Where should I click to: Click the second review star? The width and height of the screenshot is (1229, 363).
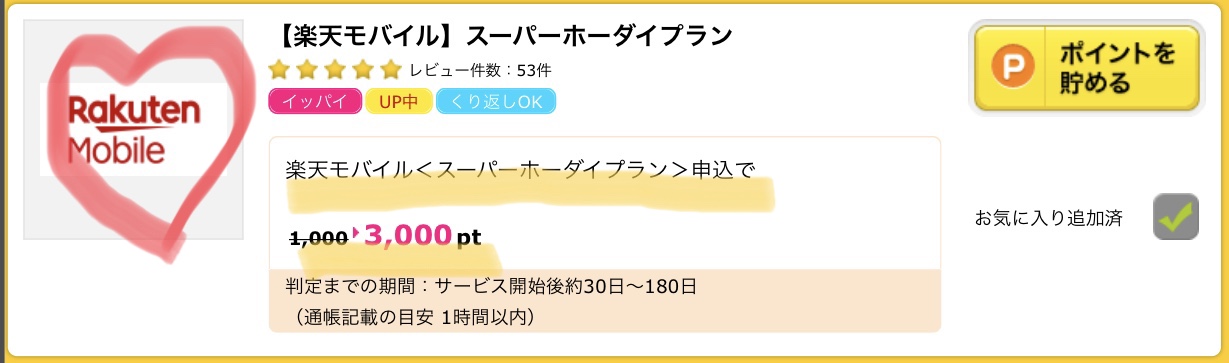(308, 70)
